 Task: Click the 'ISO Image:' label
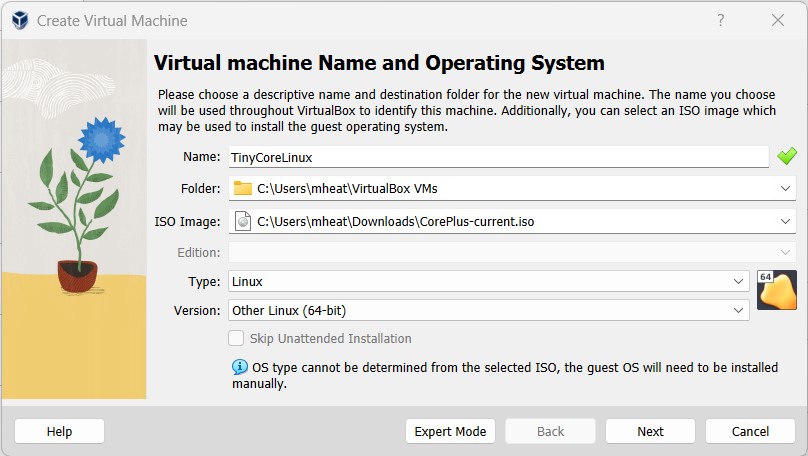(x=187, y=222)
